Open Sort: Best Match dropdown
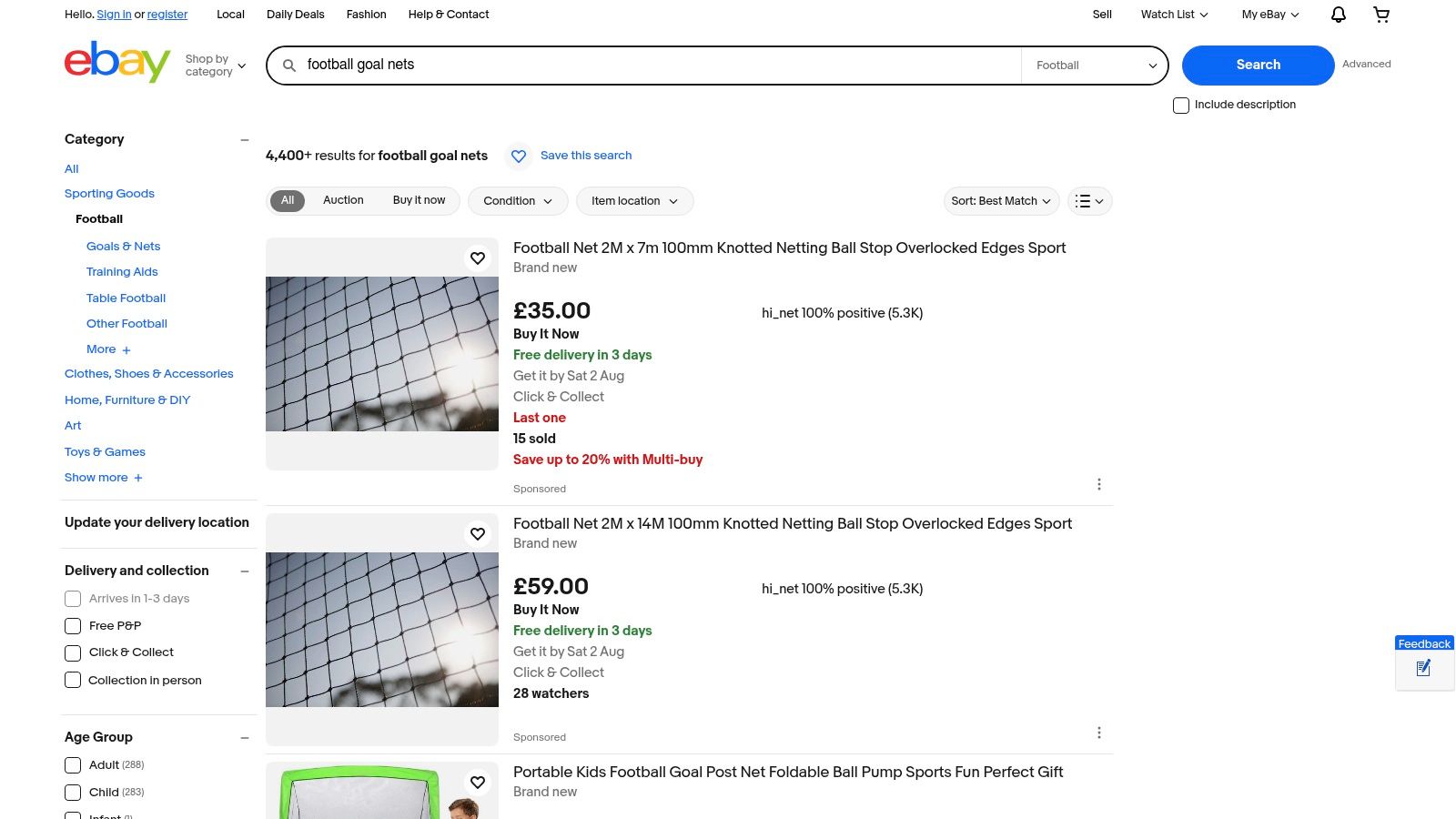Viewport: 1456px width, 819px height. [x=1001, y=201]
